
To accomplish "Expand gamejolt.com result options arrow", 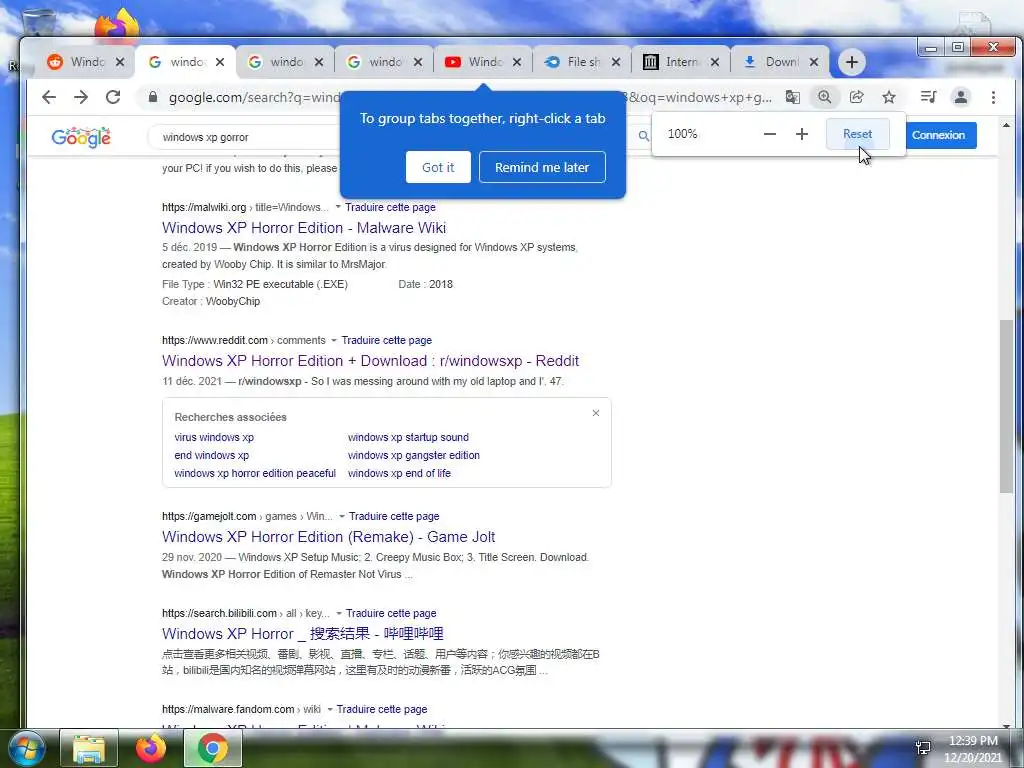I will coord(342,517).
